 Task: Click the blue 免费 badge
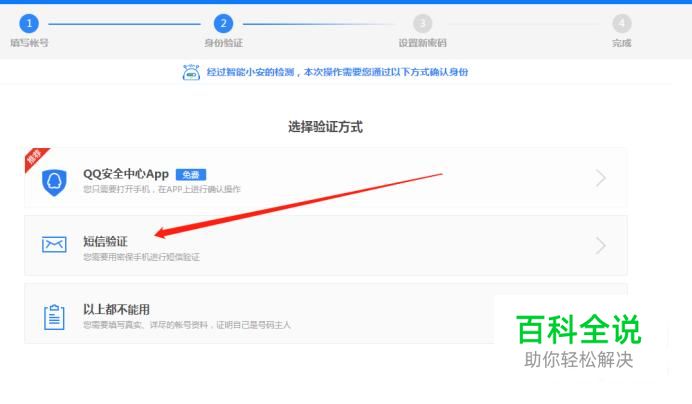coord(191,174)
